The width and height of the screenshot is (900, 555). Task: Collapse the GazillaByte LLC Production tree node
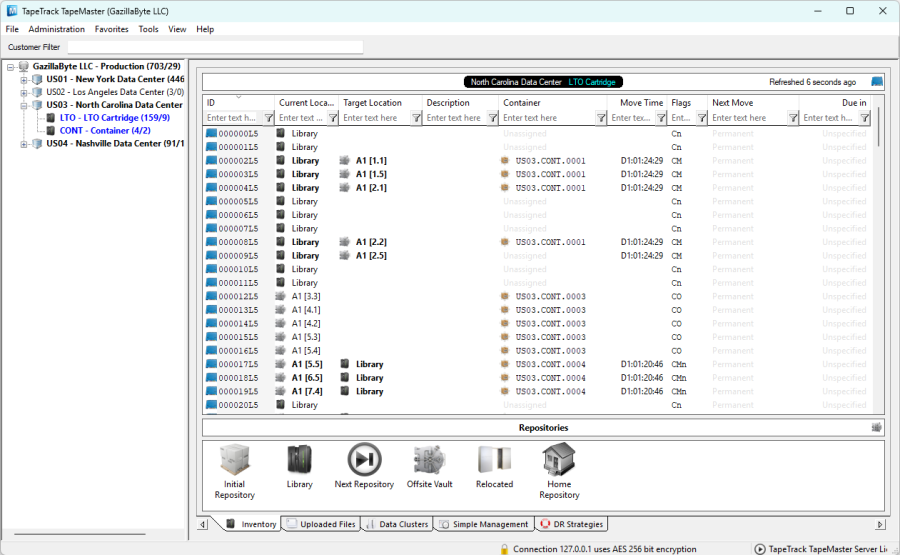click(x=10, y=67)
